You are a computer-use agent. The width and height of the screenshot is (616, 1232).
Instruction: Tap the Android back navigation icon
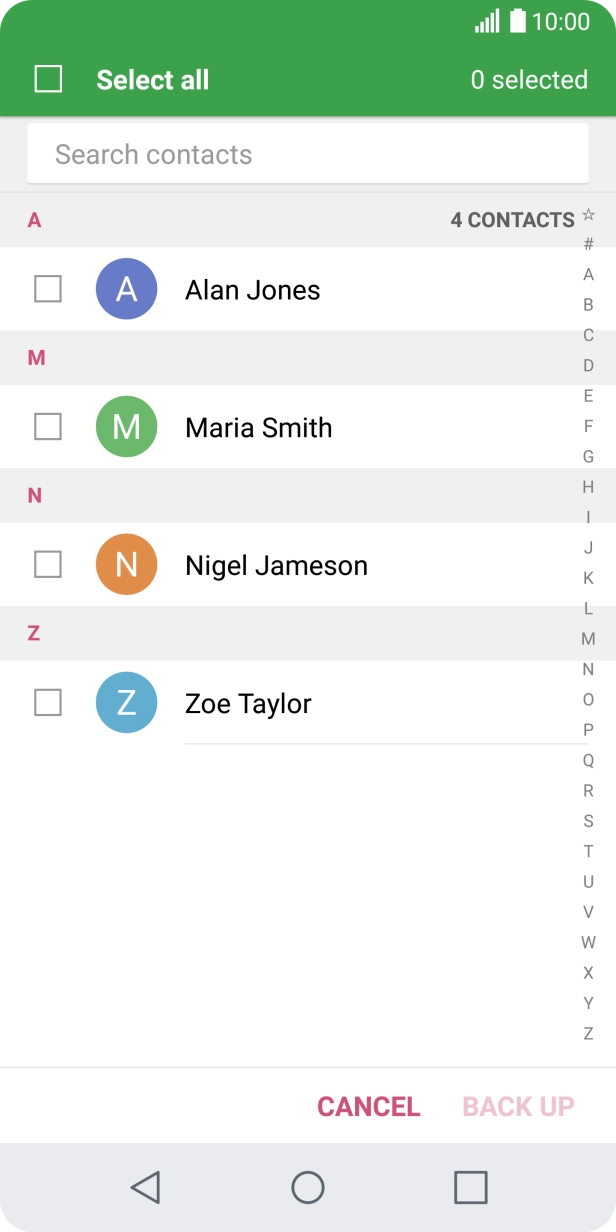point(146,1187)
